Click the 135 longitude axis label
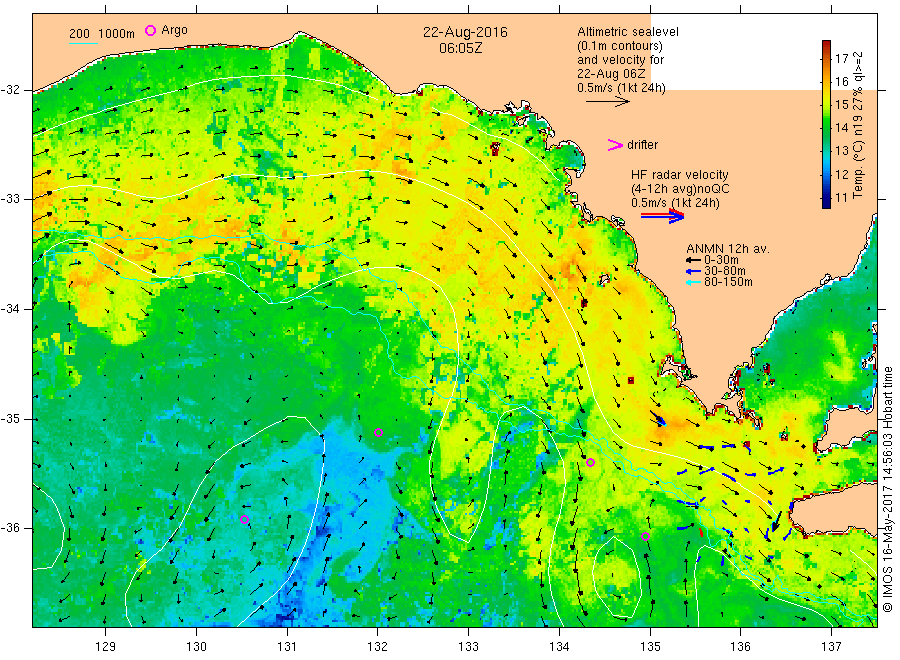Viewport: 900px width, 660px height. pos(650,647)
